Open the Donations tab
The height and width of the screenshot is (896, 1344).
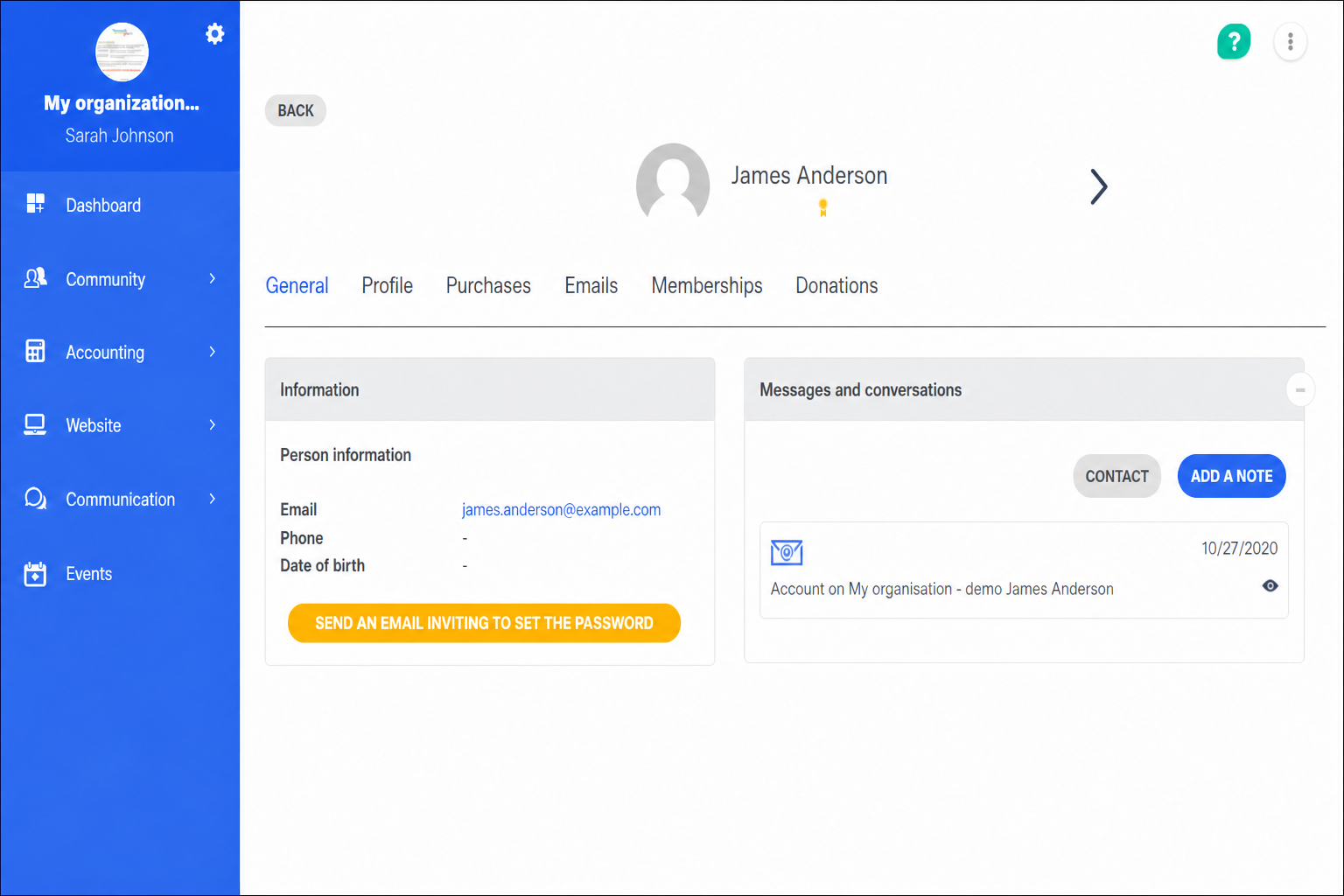836,285
